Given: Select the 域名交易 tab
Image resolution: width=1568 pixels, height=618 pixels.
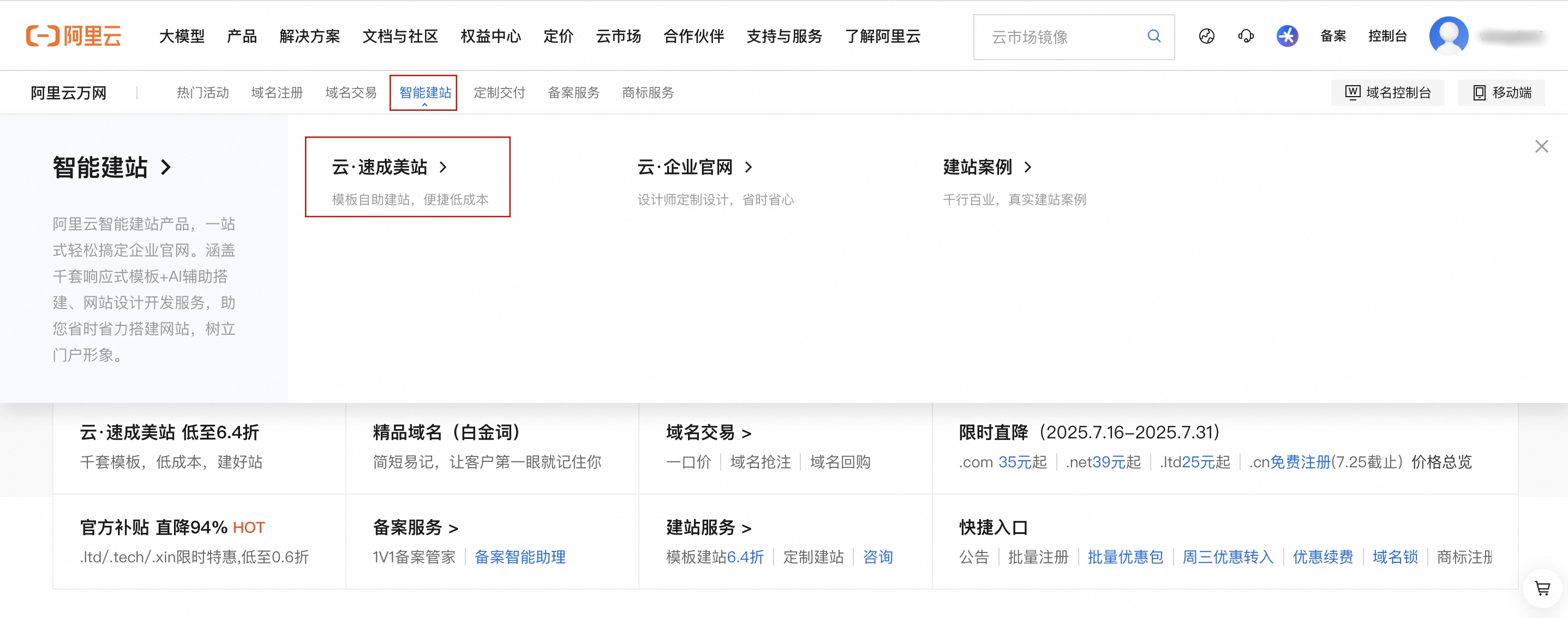Looking at the screenshot, I should [351, 93].
